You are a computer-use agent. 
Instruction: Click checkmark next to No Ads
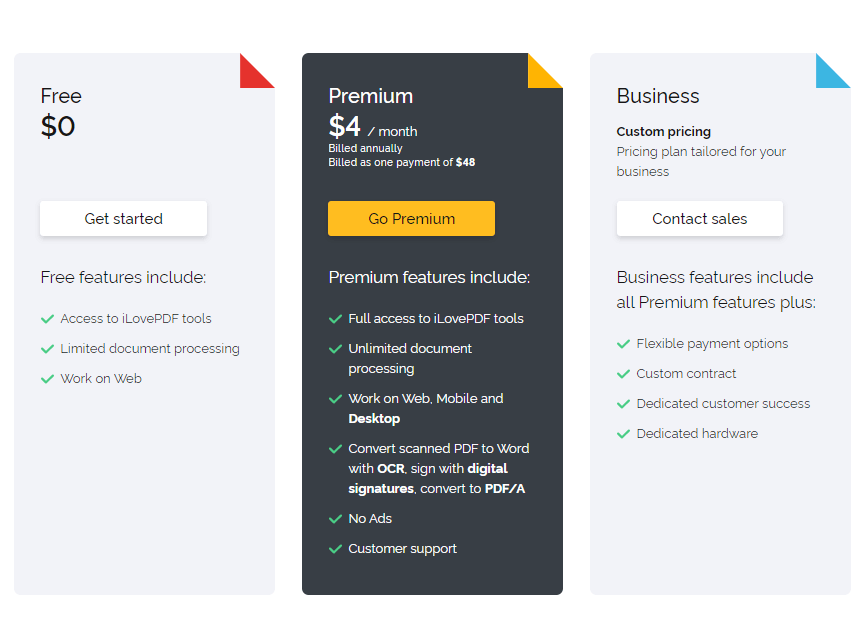point(336,519)
